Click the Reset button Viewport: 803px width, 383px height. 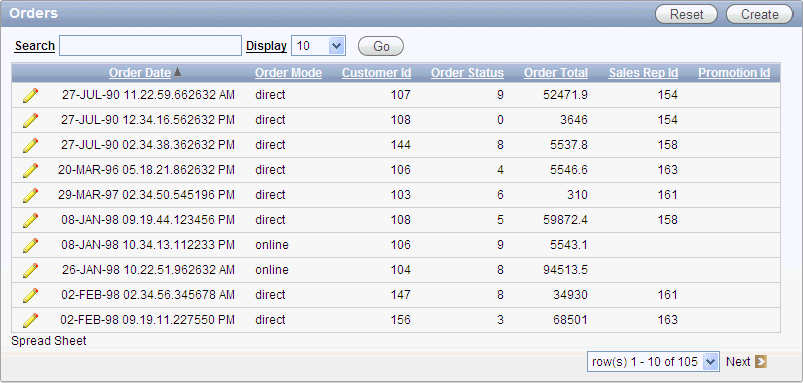[x=686, y=14]
